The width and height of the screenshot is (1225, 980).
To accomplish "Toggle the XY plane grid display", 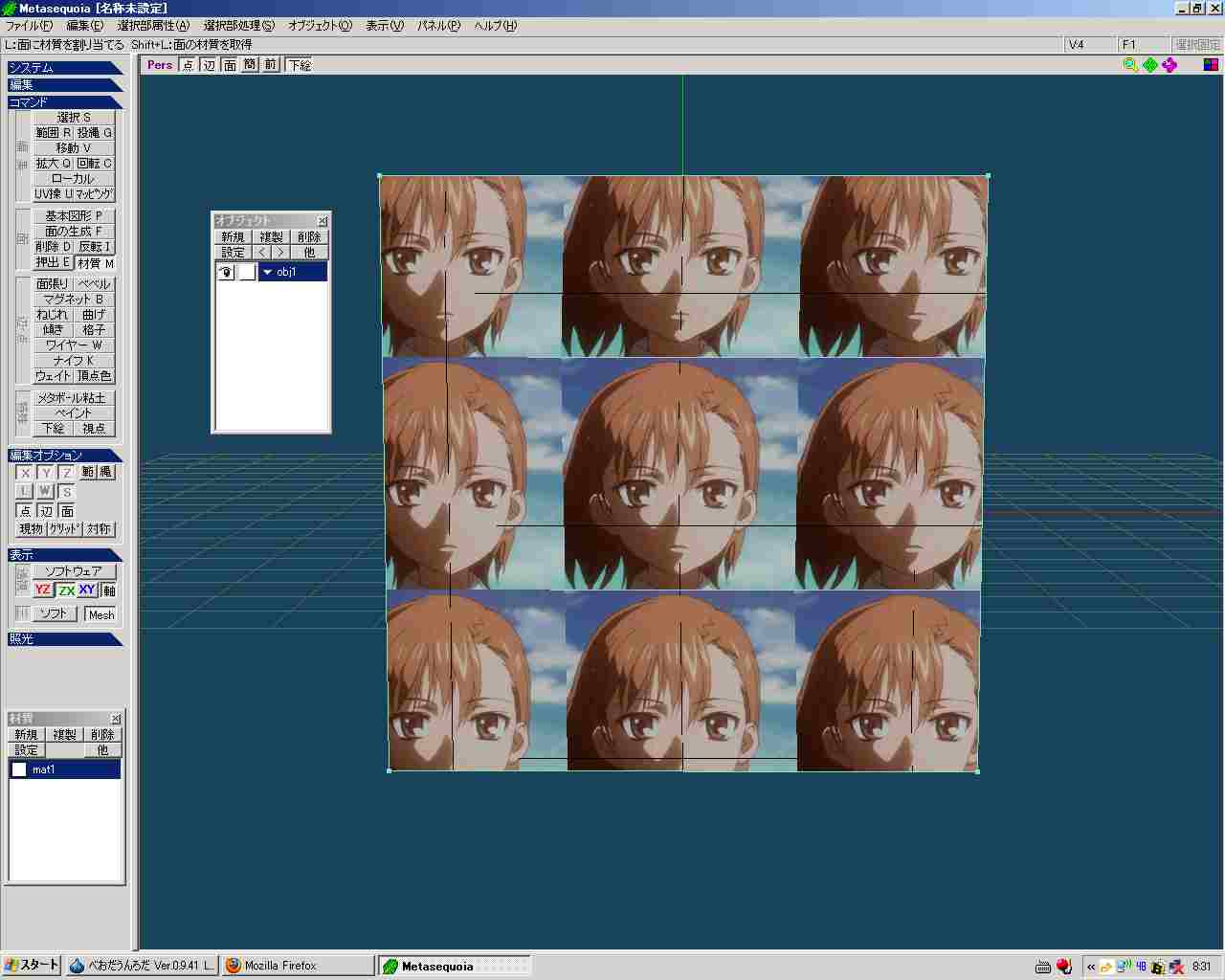I will [x=87, y=590].
